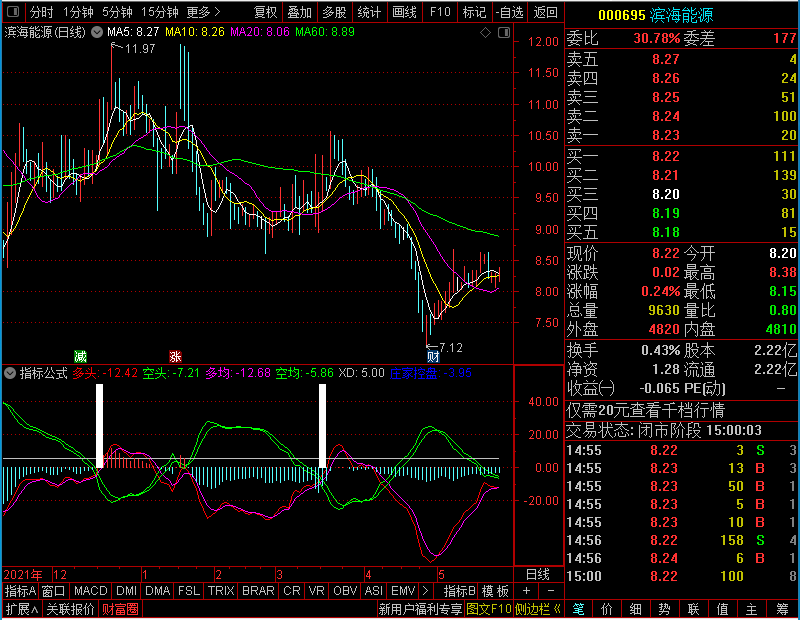The height and width of the screenshot is (620, 800).
Task: Switch to 分时 intraday view
Action: coord(41,12)
